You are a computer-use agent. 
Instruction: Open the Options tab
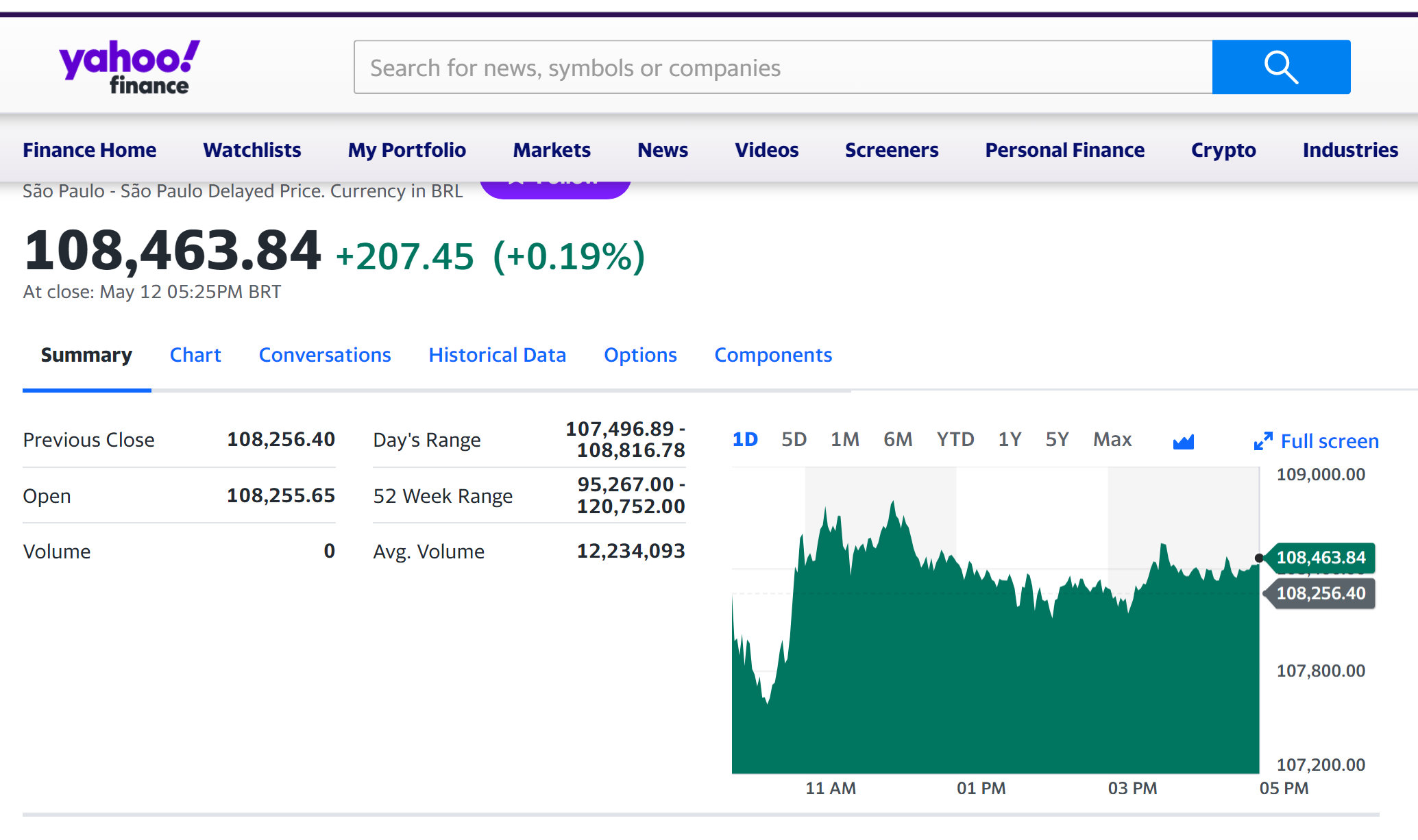coord(640,355)
